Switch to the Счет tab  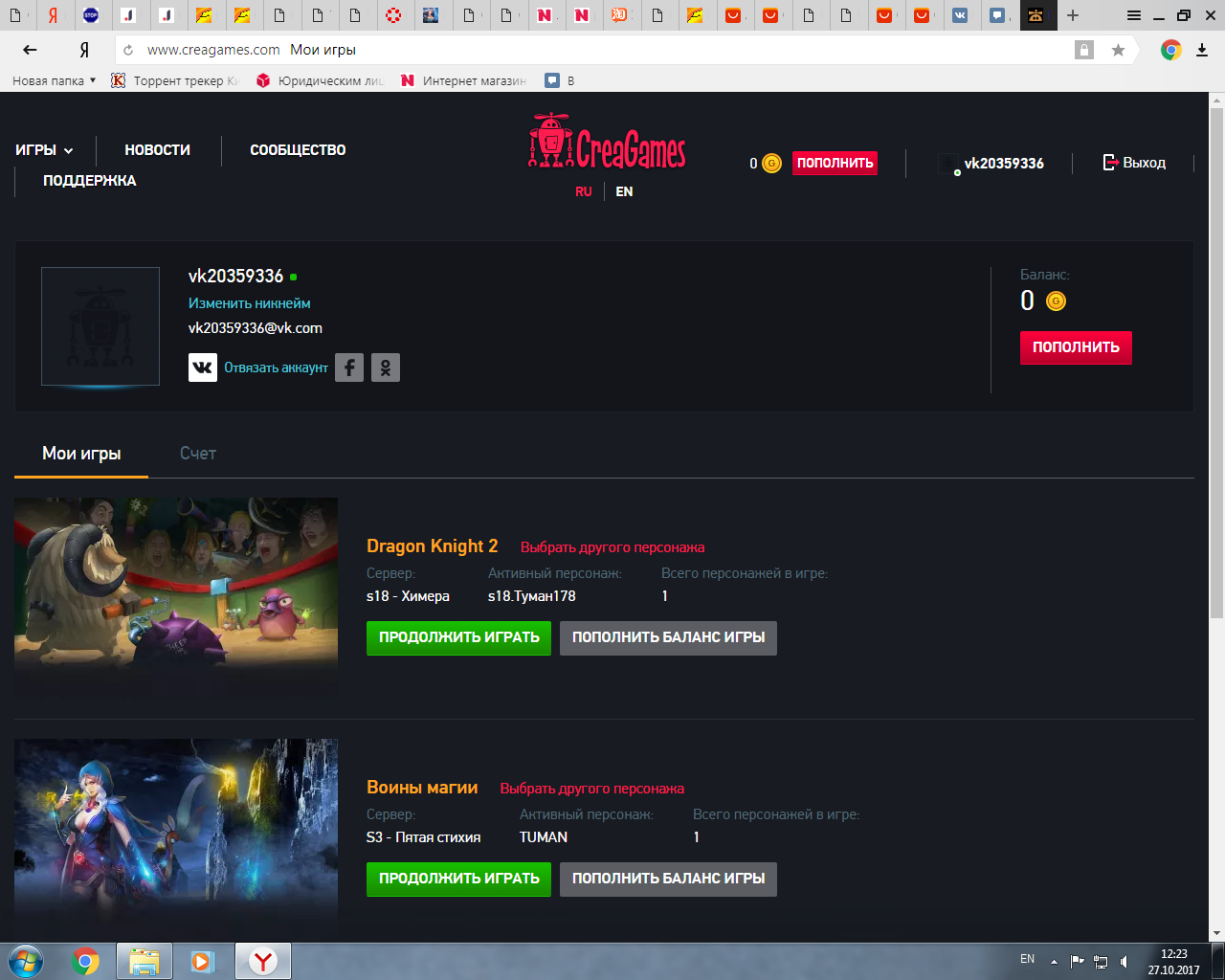tap(198, 454)
